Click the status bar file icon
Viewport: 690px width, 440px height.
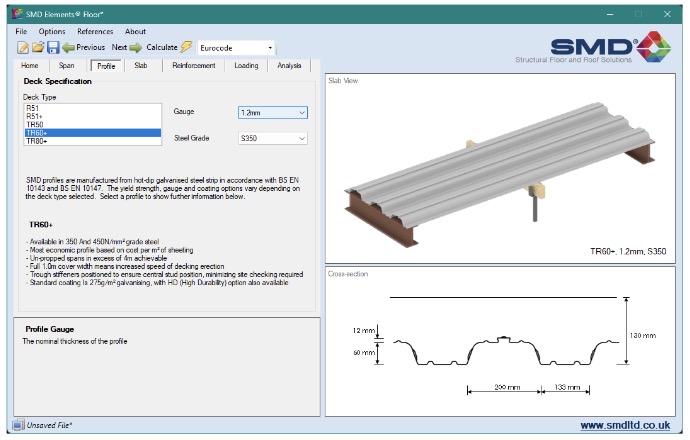click(18, 425)
